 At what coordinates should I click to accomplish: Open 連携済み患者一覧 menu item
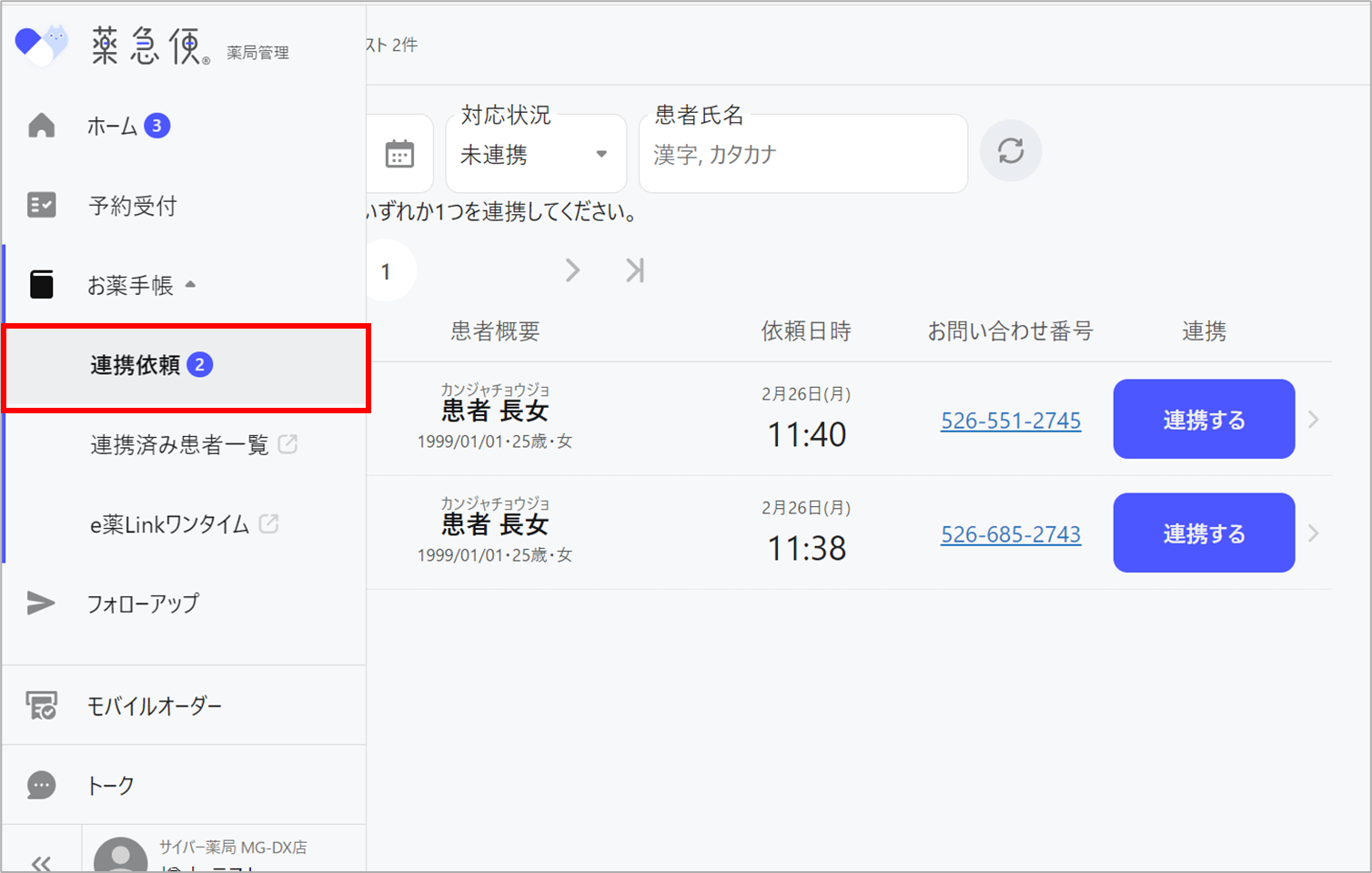pyautogui.click(x=180, y=444)
